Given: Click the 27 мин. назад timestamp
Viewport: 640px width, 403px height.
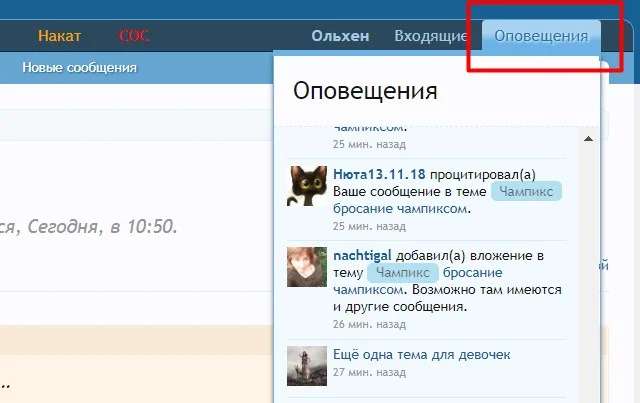Looking at the screenshot, I should (x=369, y=372).
